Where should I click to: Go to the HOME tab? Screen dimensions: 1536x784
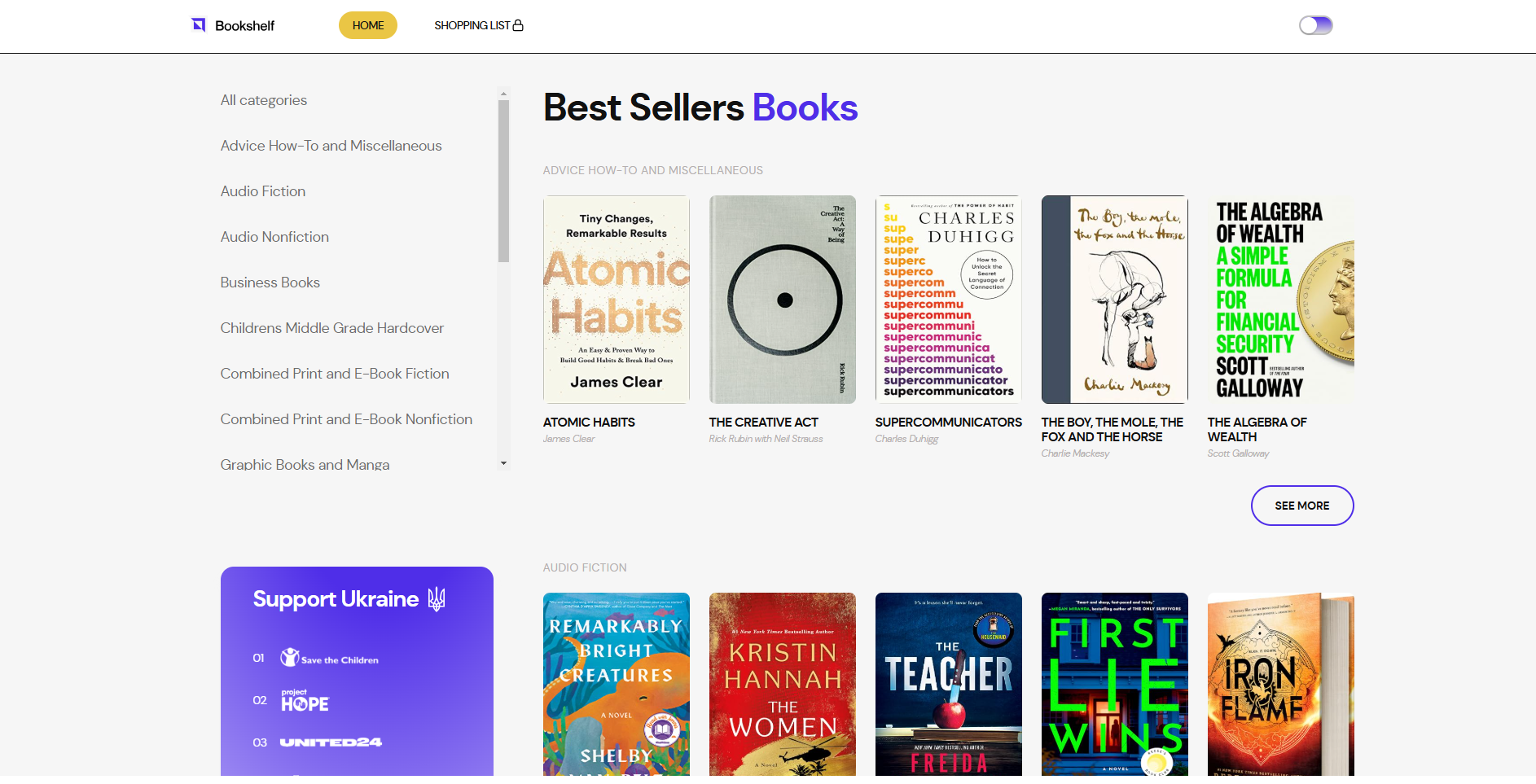pyautogui.click(x=368, y=25)
